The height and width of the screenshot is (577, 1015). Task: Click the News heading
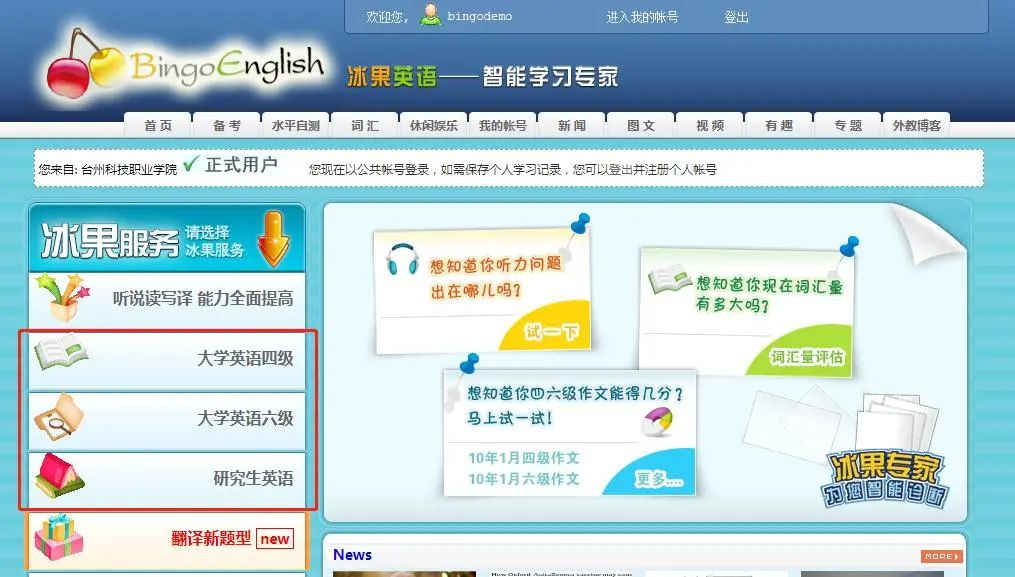(x=352, y=554)
